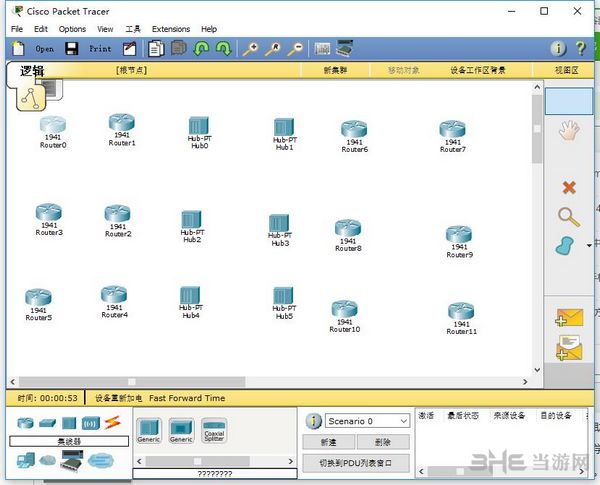The image size is (600, 485).
Task: Select the Move Layout hand tool
Action: (x=569, y=130)
